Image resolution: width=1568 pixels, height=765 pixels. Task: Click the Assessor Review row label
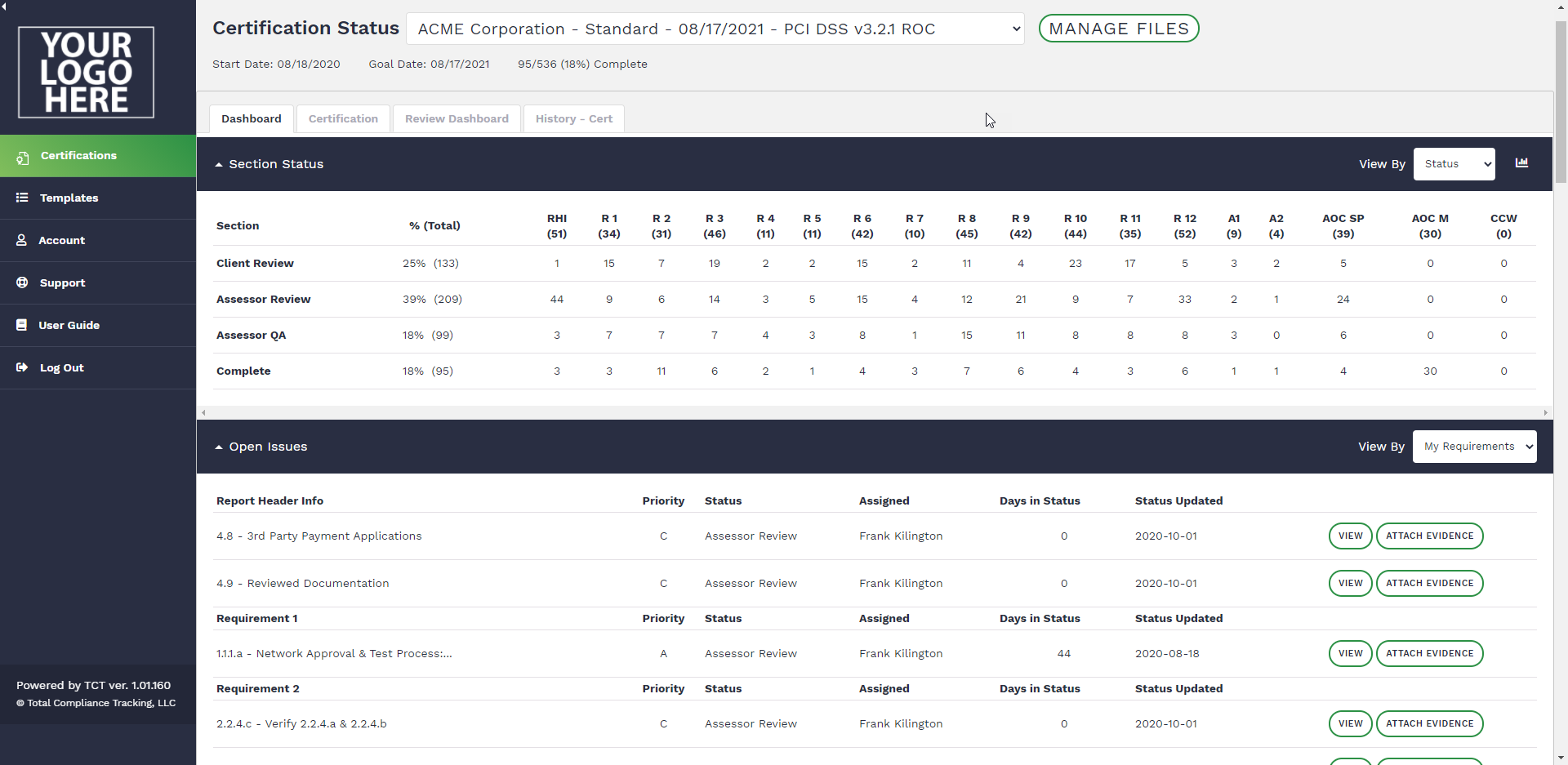click(263, 300)
